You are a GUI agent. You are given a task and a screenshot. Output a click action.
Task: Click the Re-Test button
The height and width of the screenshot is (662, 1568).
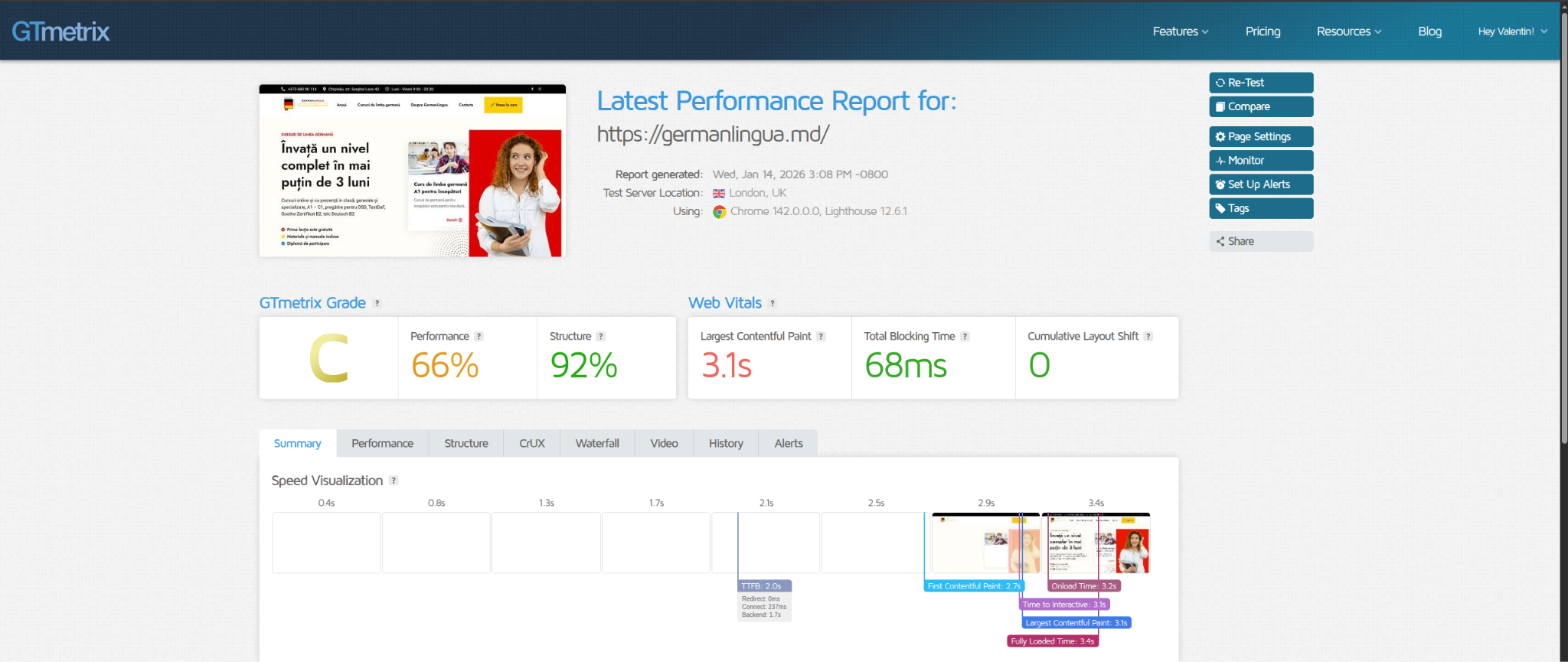pos(1260,83)
